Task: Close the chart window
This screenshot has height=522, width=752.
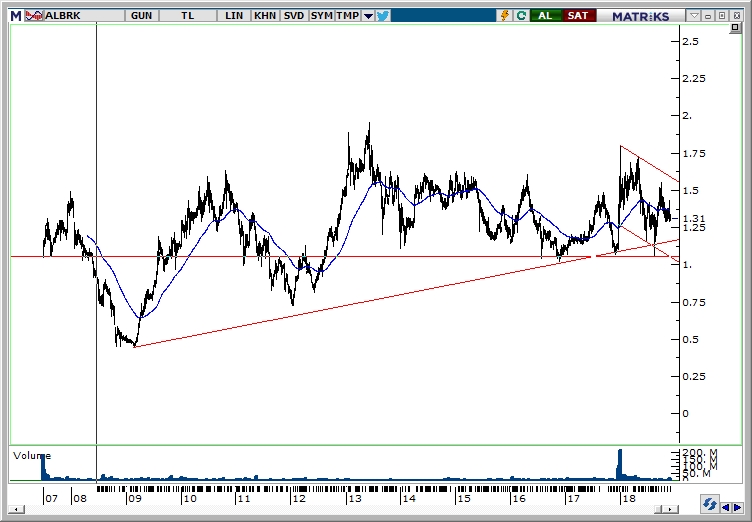Action: (x=736, y=16)
